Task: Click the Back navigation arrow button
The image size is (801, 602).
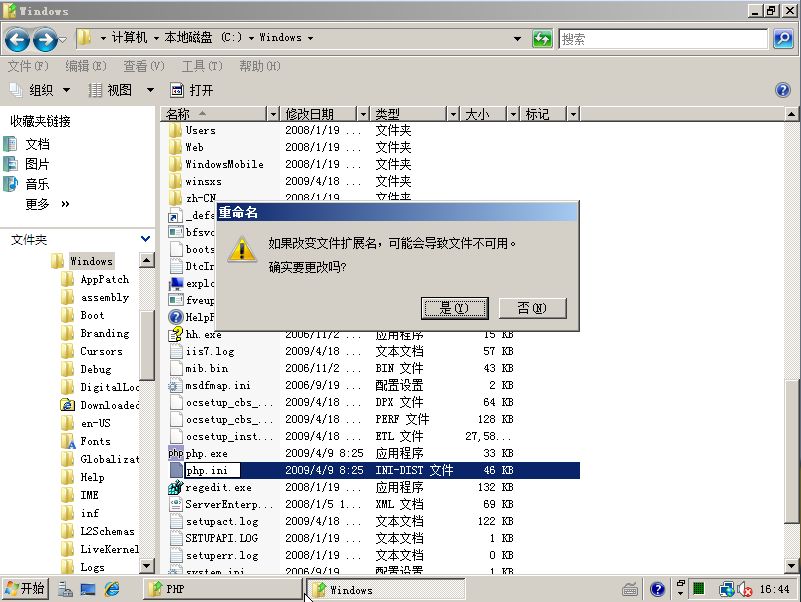Action: point(17,39)
